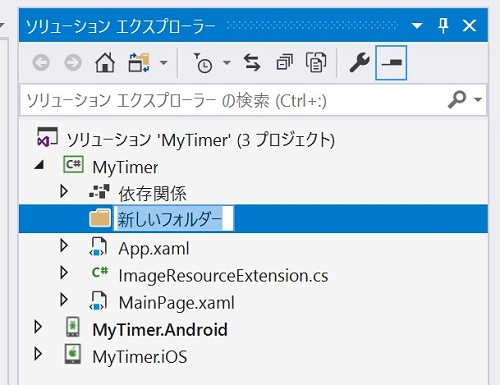Click the C# file icon for ImageResourceExtension.cs
This screenshot has height=385, width=500.
coord(100,272)
